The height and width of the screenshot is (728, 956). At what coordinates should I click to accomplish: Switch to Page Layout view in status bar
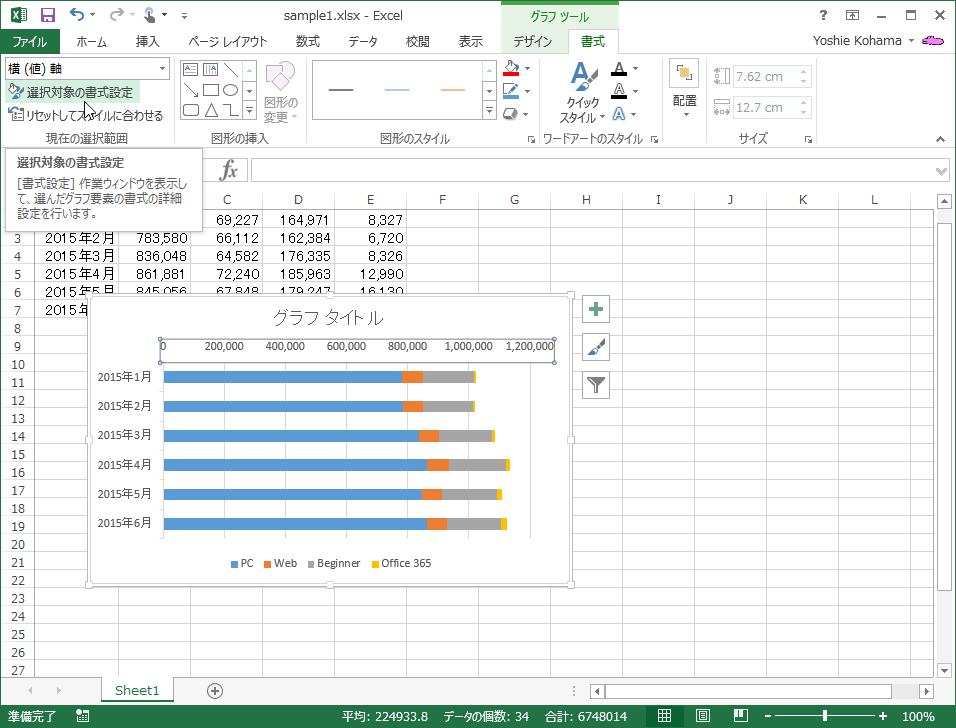702,716
